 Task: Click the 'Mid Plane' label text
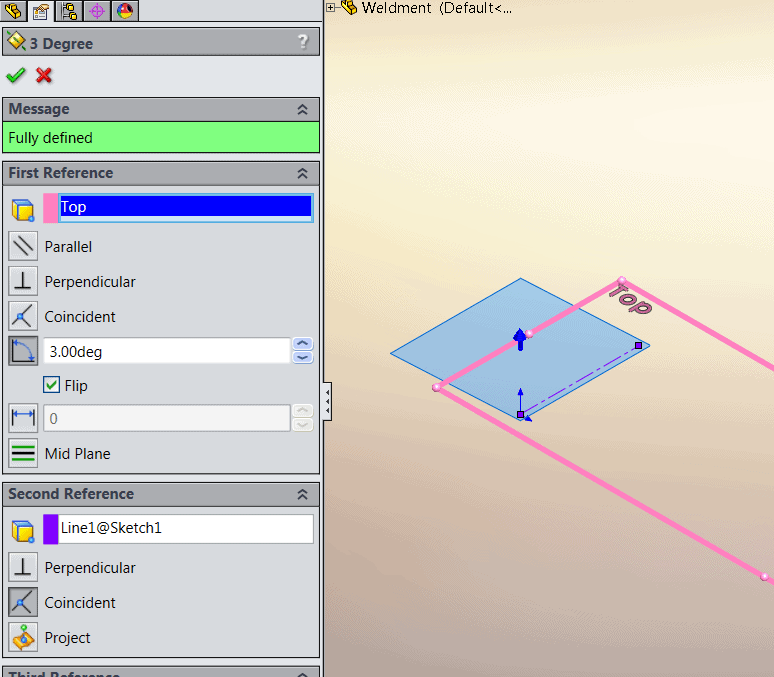pyautogui.click(x=77, y=453)
